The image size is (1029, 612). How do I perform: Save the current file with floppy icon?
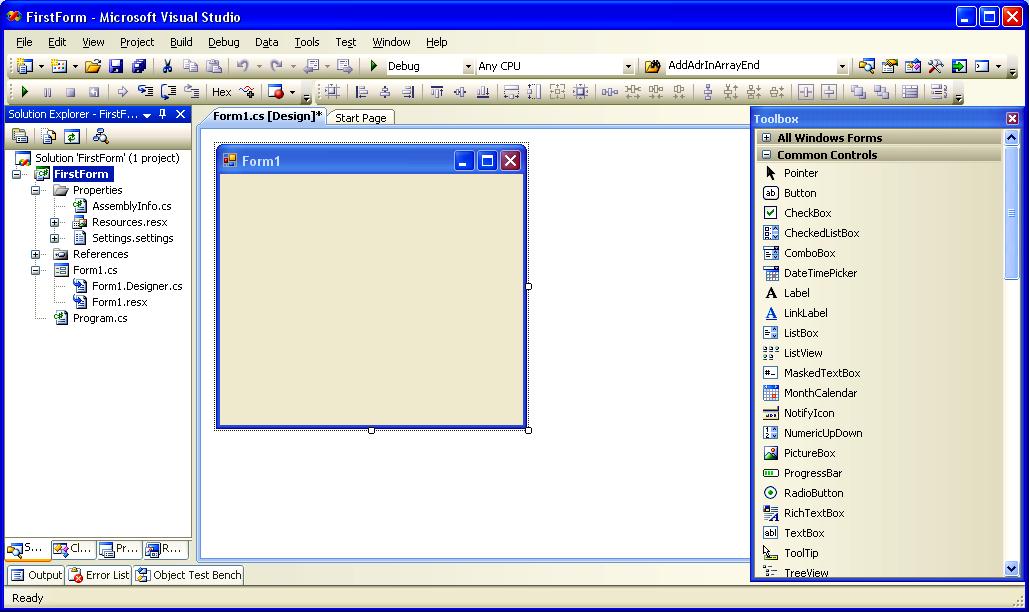[x=116, y=66]
